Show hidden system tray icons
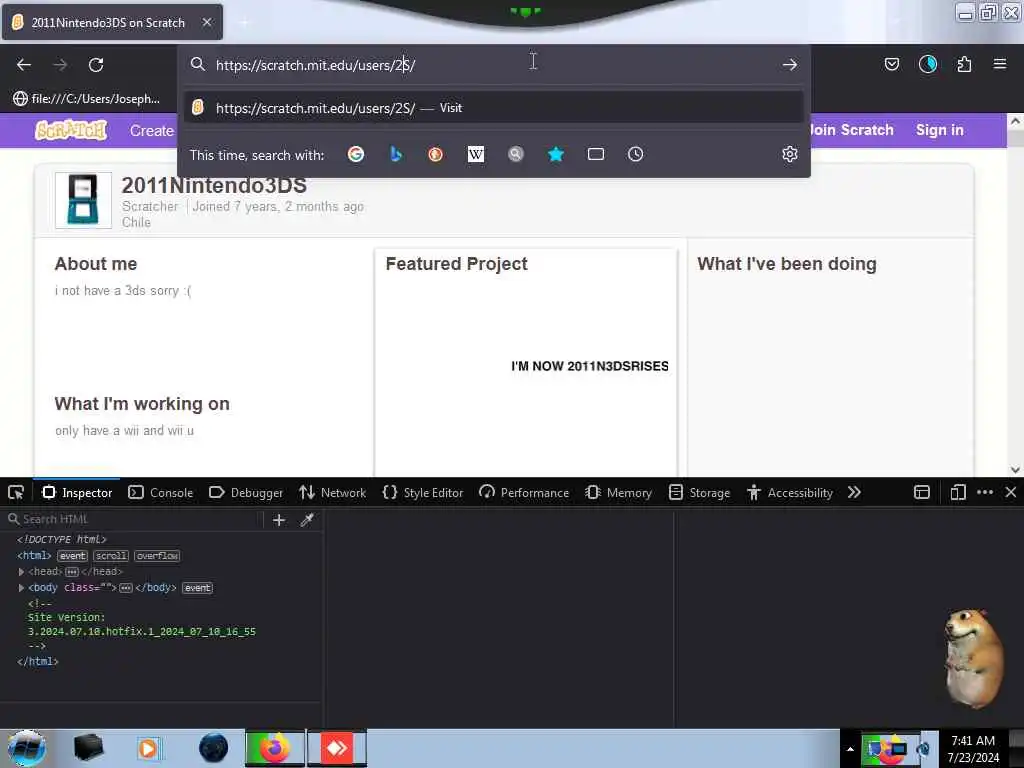1024x768 pixels. point(850,749)
